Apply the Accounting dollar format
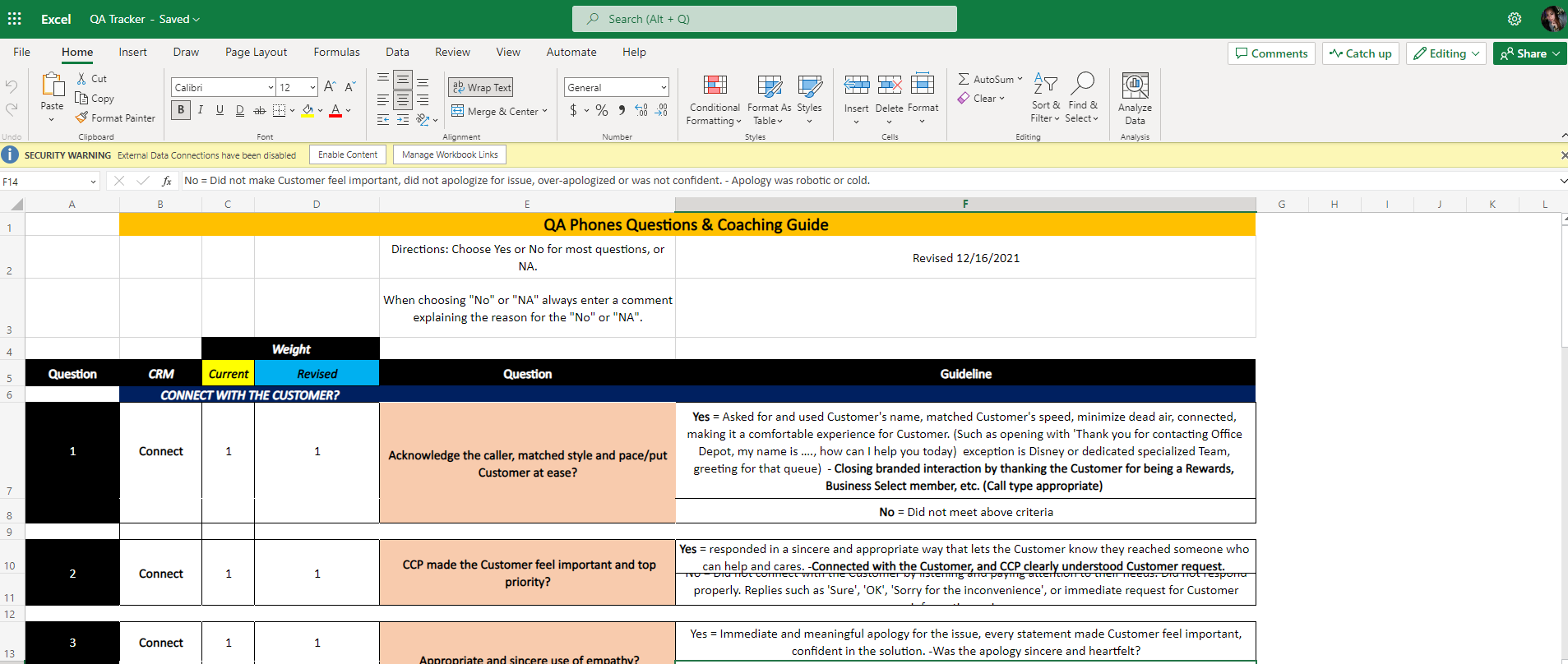 pyautogui.click(x=573, y=110)
